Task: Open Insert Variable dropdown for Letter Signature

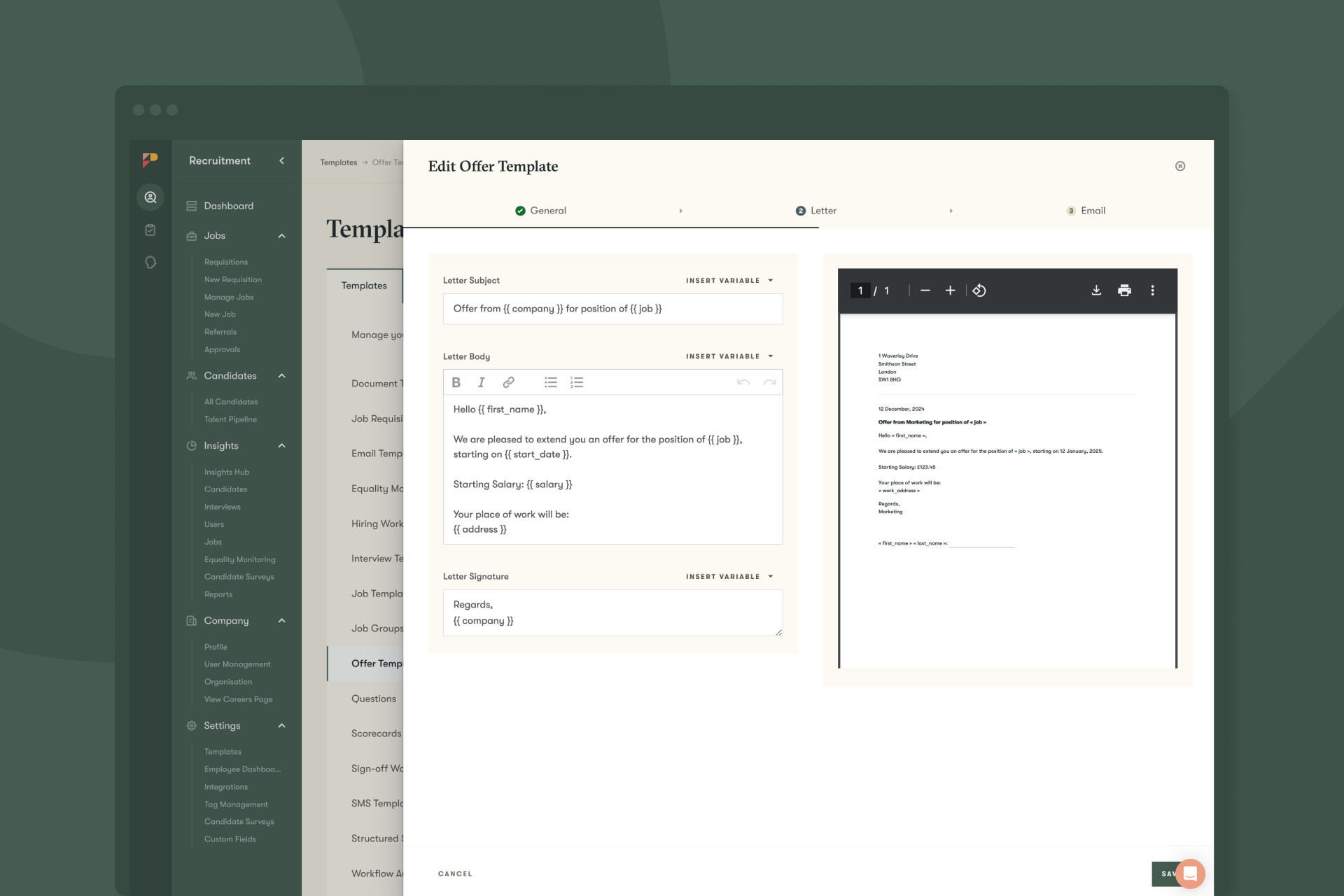Action: (x=729, y=577)
